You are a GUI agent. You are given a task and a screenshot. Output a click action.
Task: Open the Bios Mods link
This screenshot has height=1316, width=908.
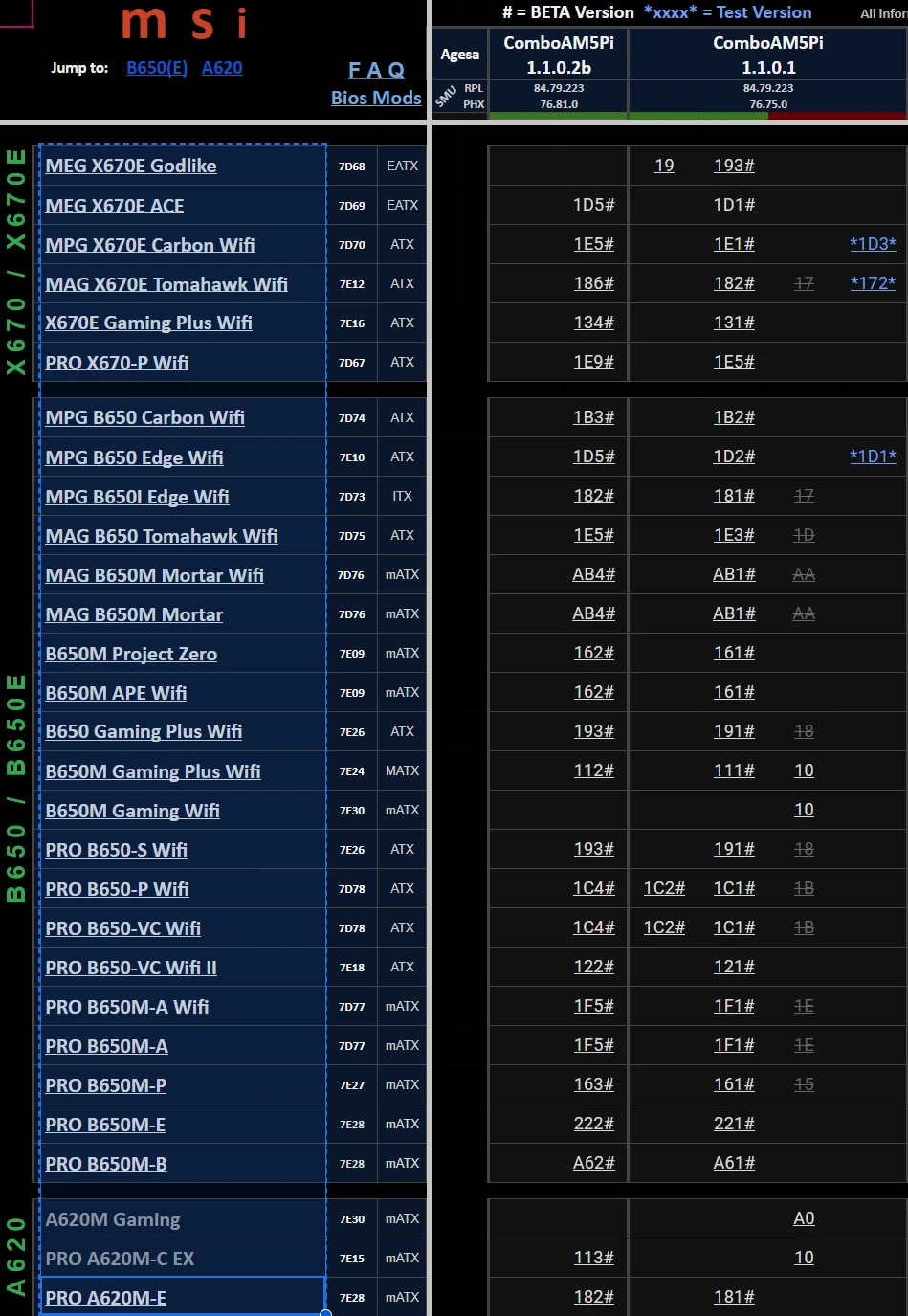[x=376, y=98]
